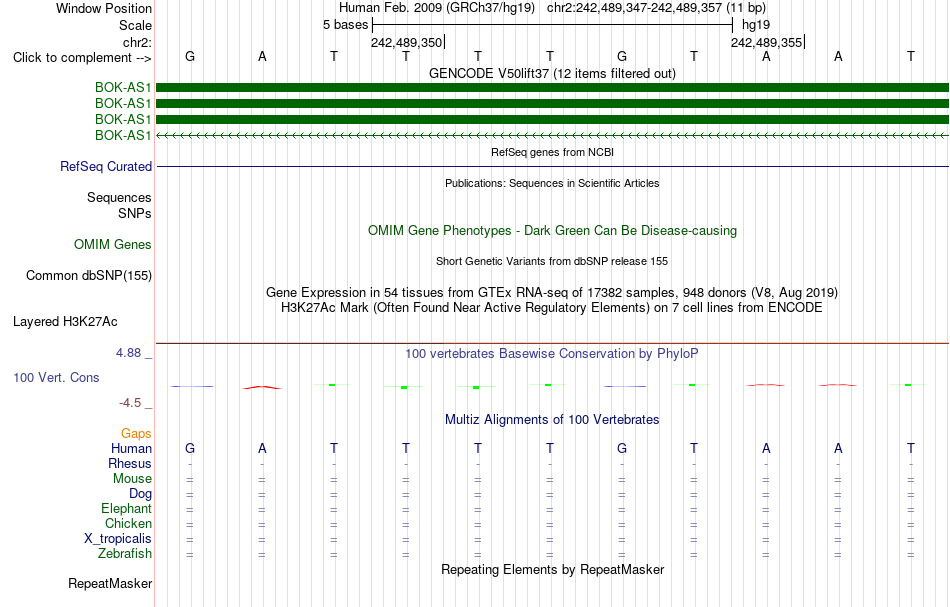Click the 'chr2:' ruler label
The height and width of the screenshot is (607, 950).
coord(137,42)
